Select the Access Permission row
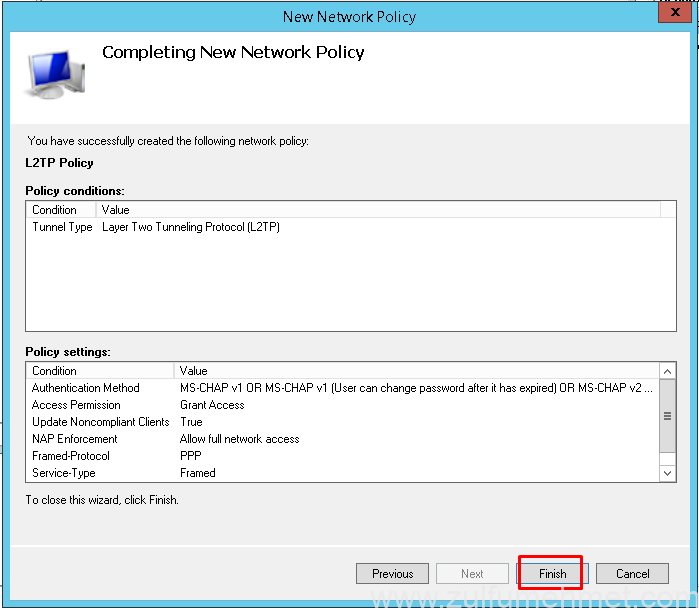The height and width of the screenshot is (608, 699). tap(342, 405)
